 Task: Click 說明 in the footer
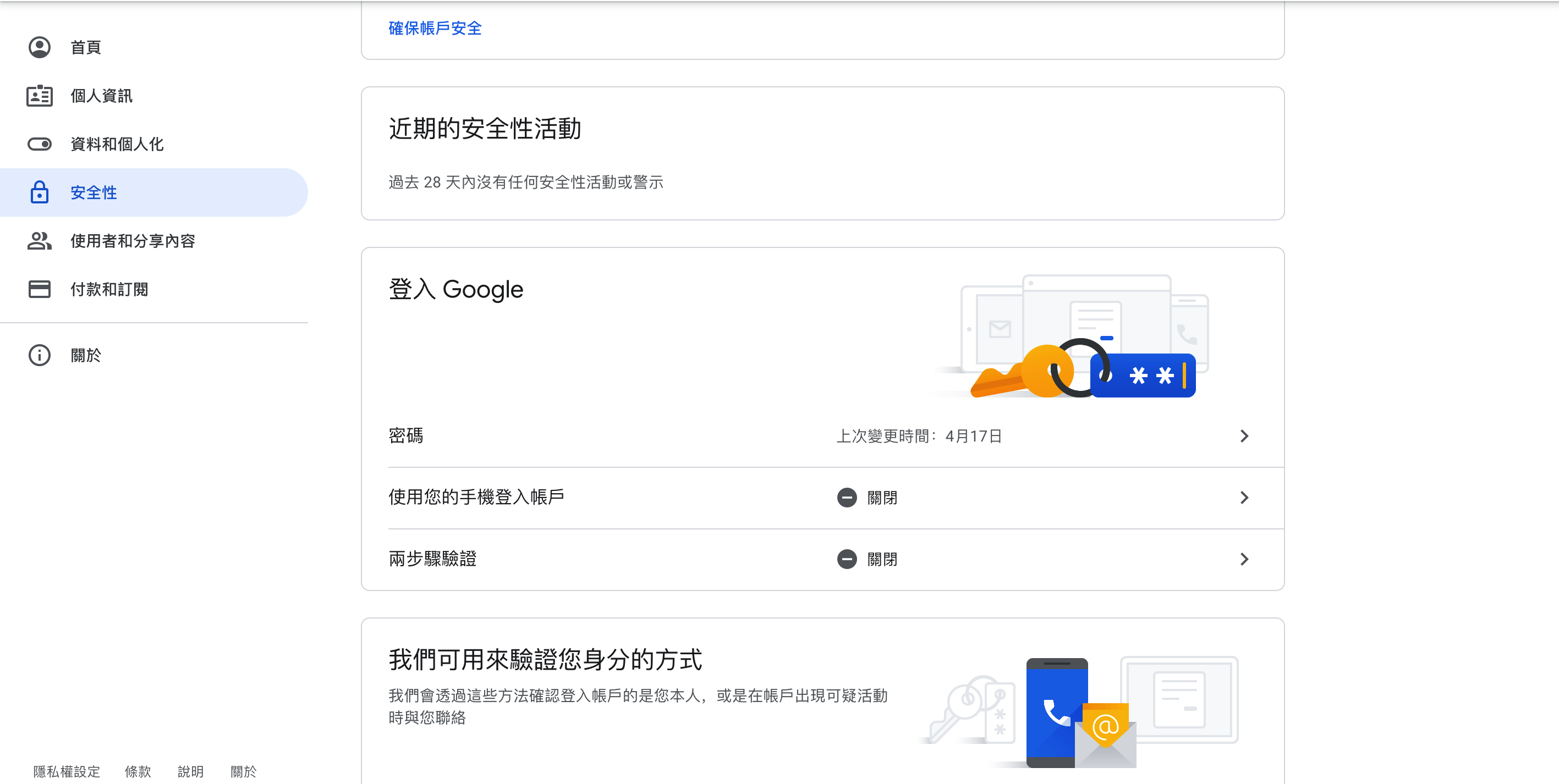point(190,771)
